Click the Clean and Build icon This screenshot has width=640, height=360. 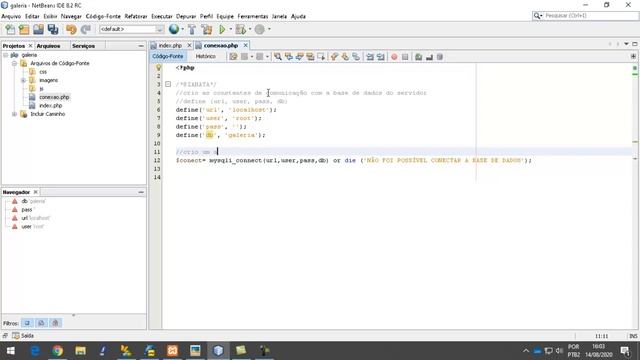tap(207, 29)
